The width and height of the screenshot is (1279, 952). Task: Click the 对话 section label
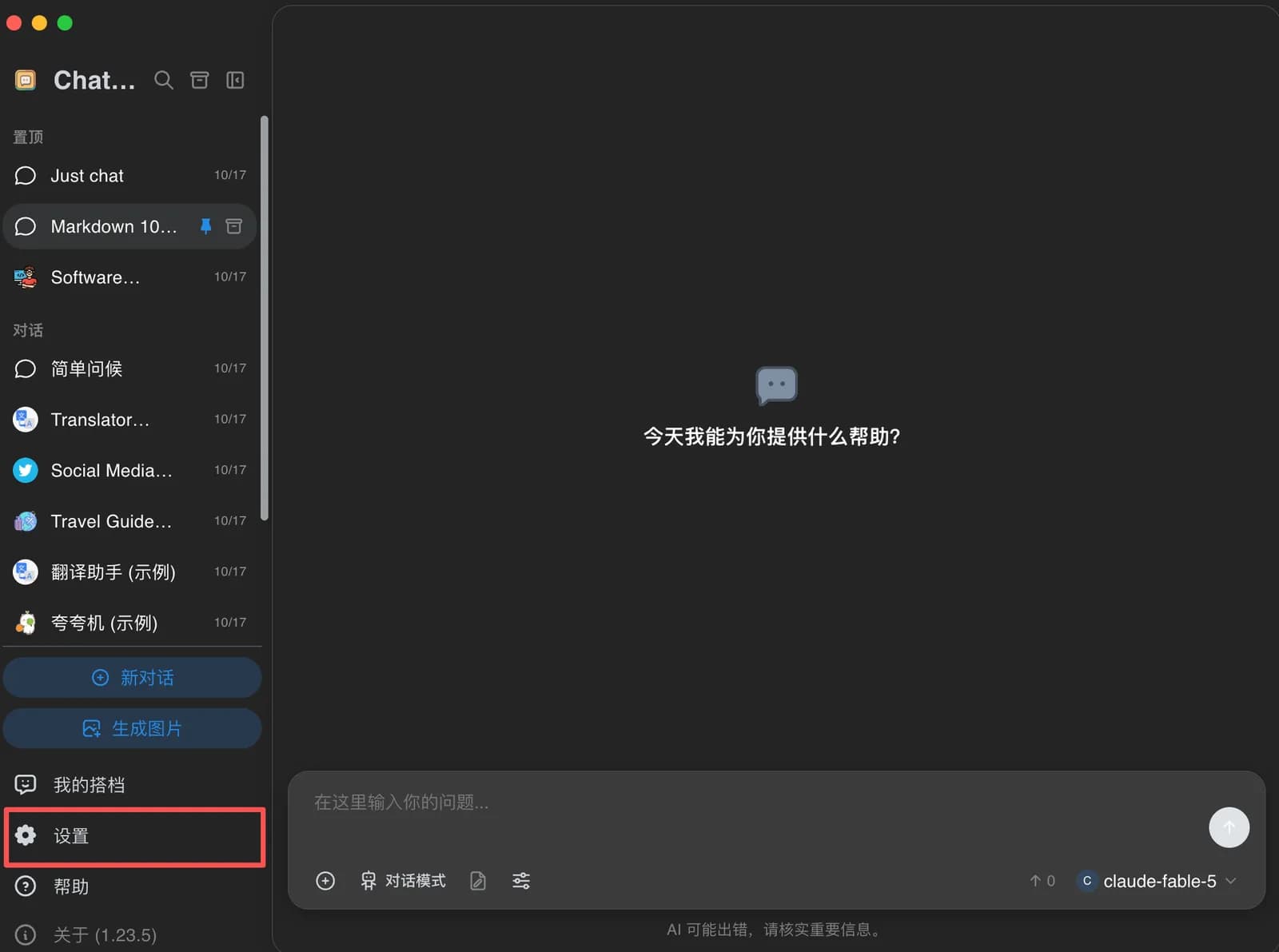28,330
